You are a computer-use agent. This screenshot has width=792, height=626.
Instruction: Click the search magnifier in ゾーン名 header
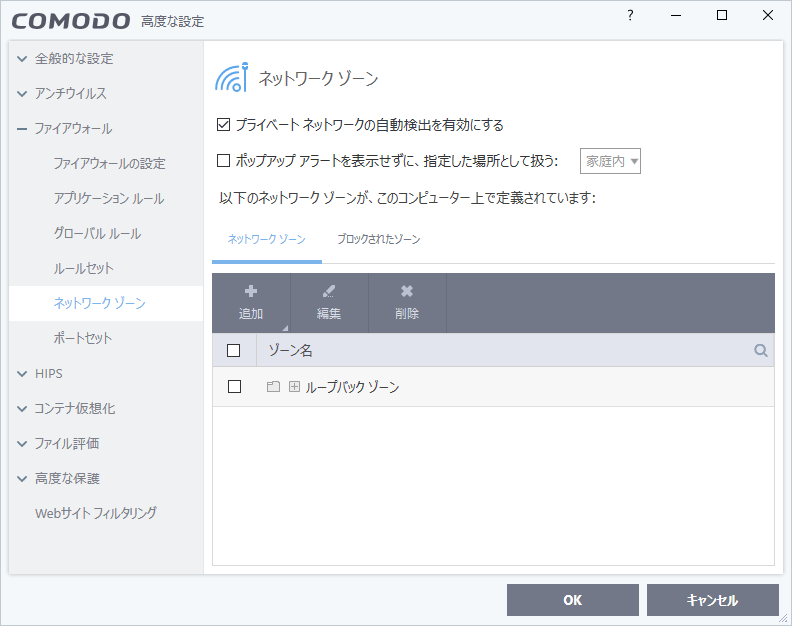pyautogui.click(x=761, y=351)
